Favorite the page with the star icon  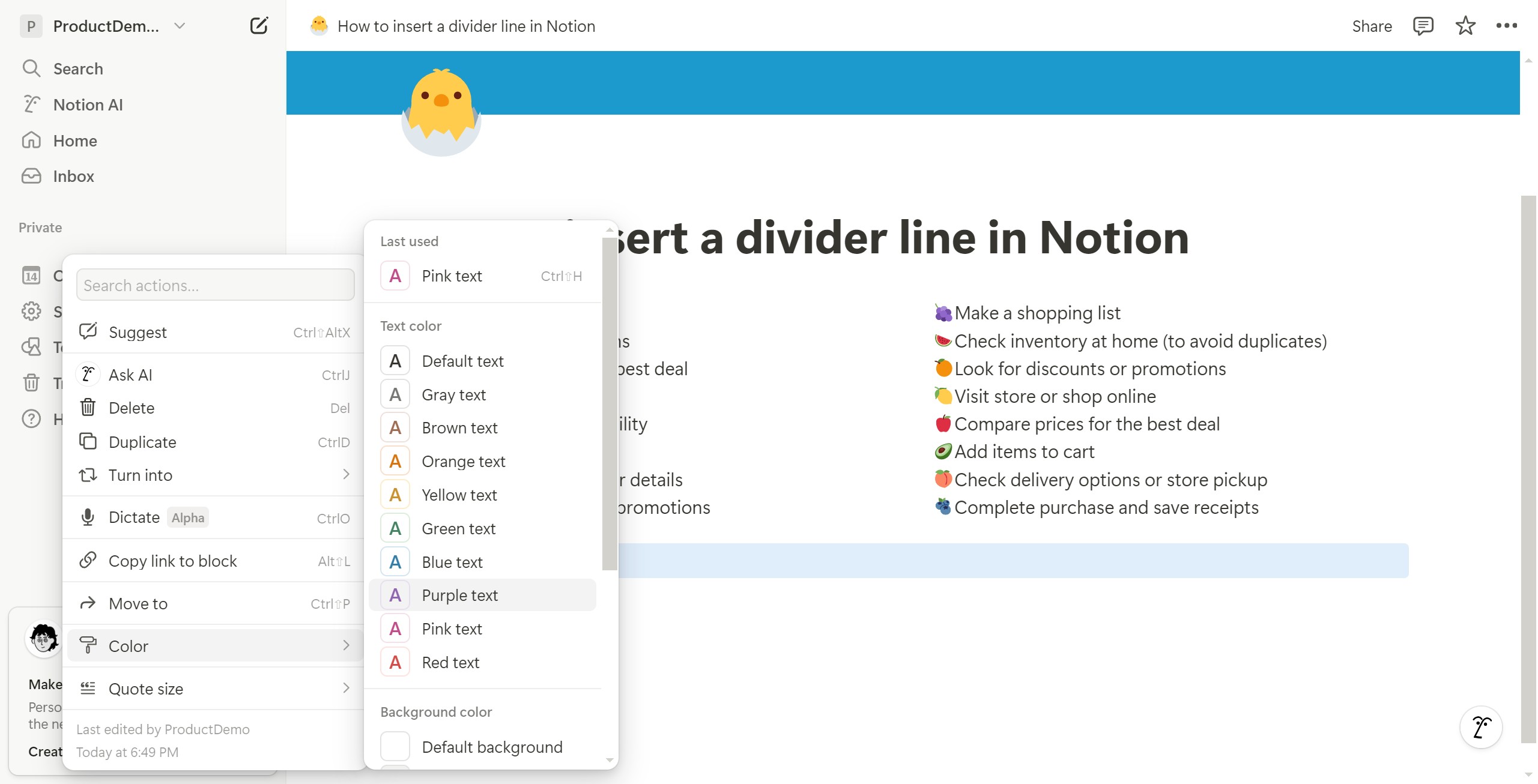[x=1465, y=26]
